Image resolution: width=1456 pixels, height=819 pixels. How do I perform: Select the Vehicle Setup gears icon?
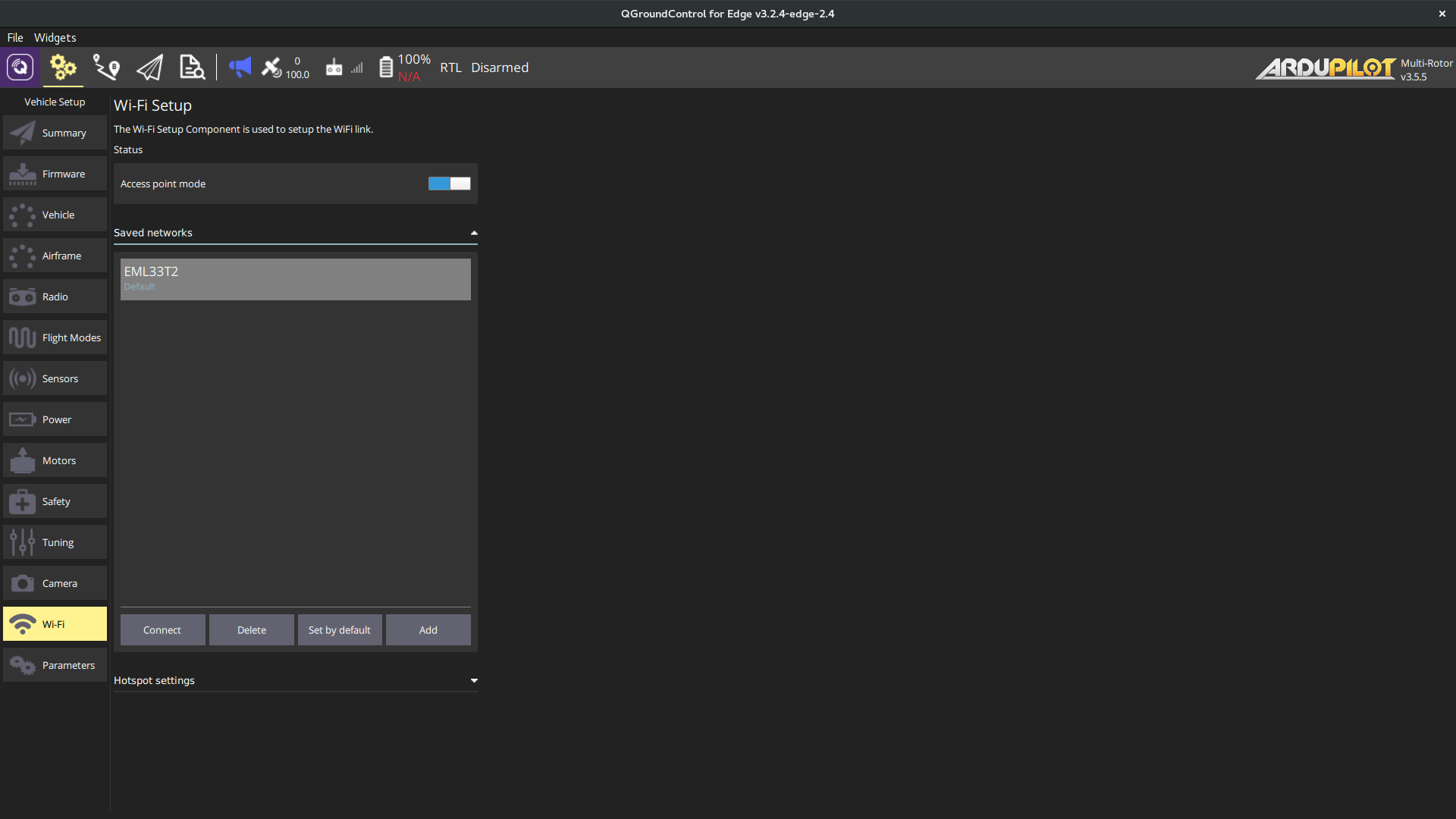(63, 67)
